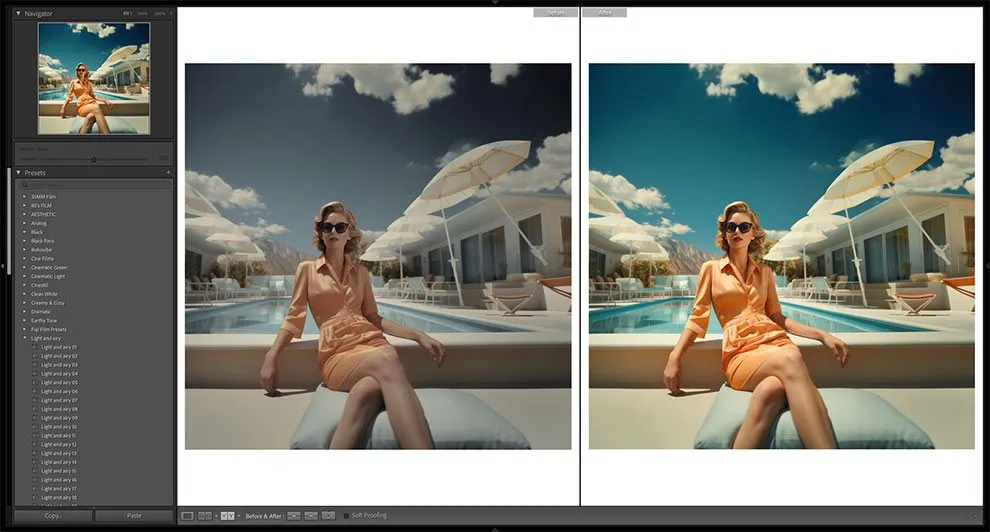Screen dimensions: 990x532
Task: Click the Navigator preview thumbnail
Action: [x=94, y=78]
